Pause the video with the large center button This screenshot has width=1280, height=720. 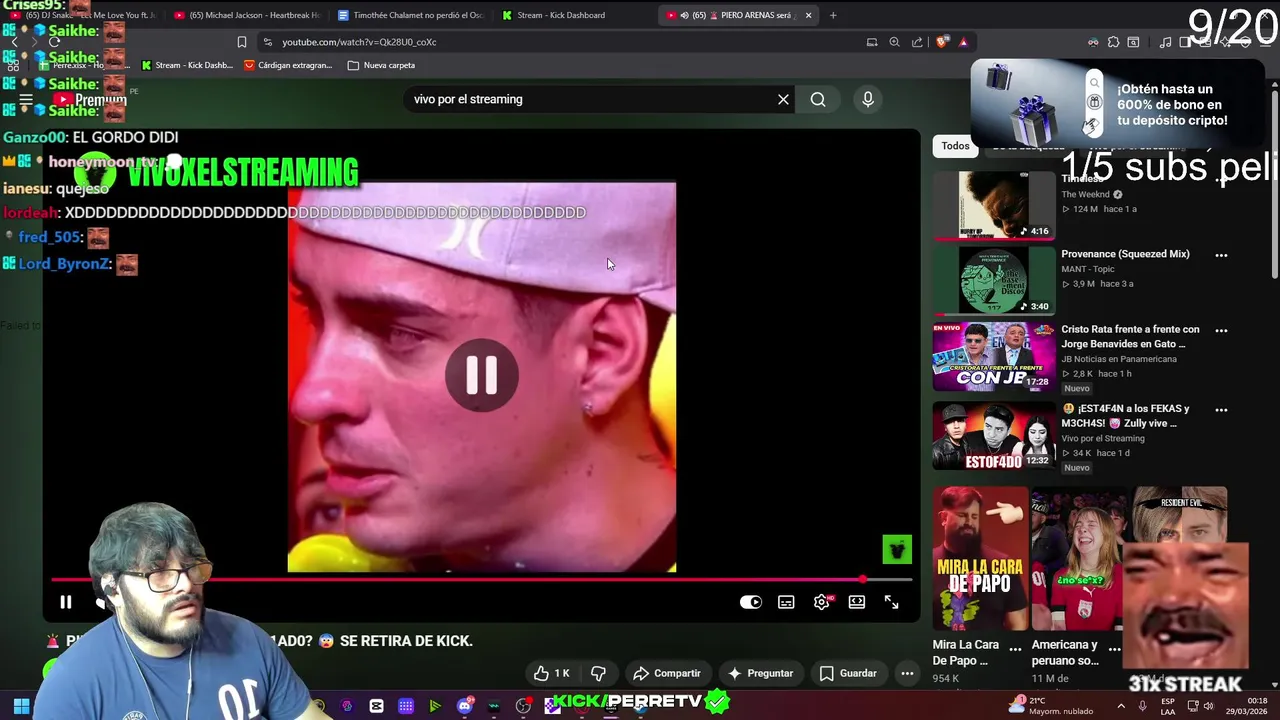(481, 375)
